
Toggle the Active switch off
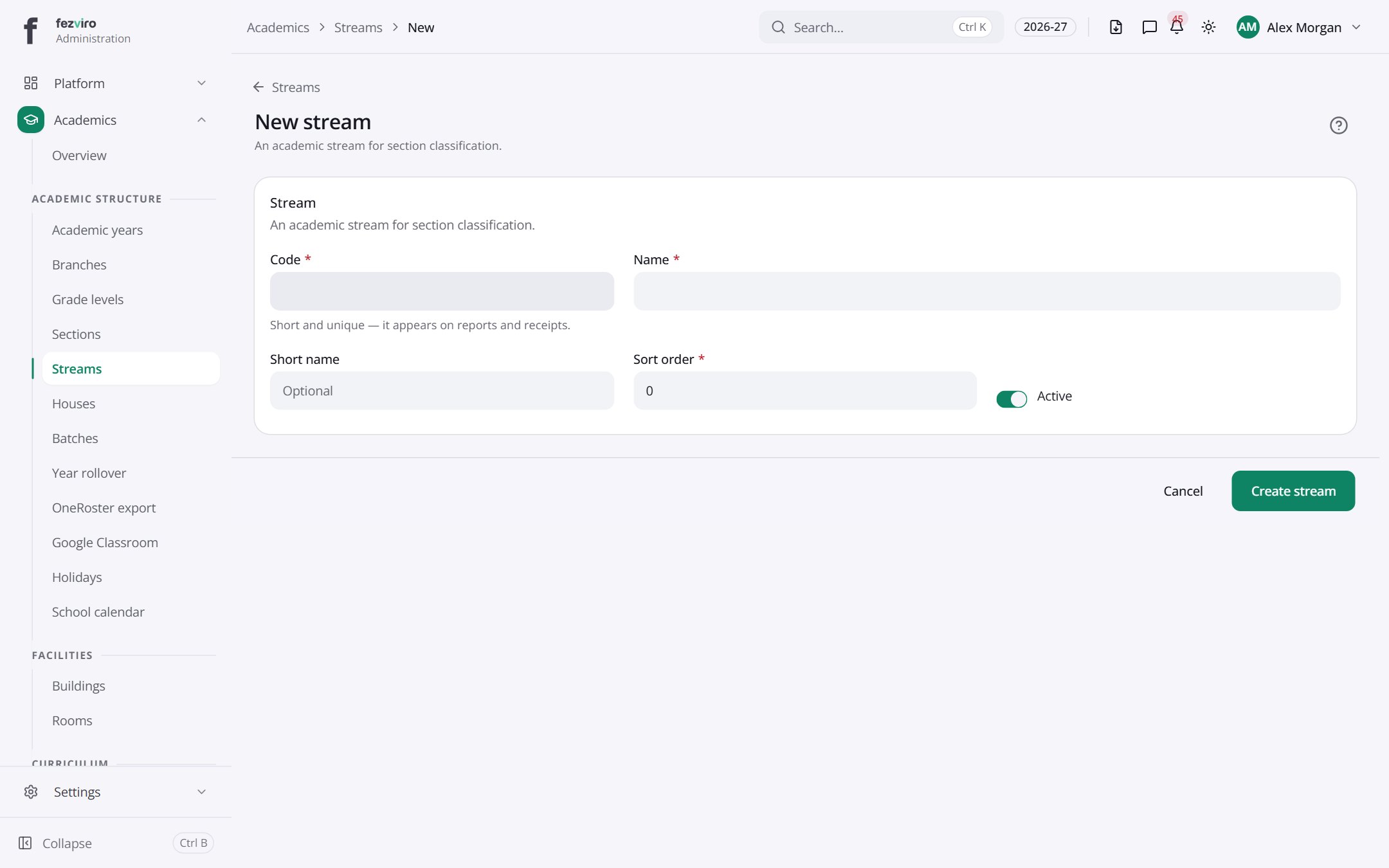pyautogui.click(x=1012, y=399)
